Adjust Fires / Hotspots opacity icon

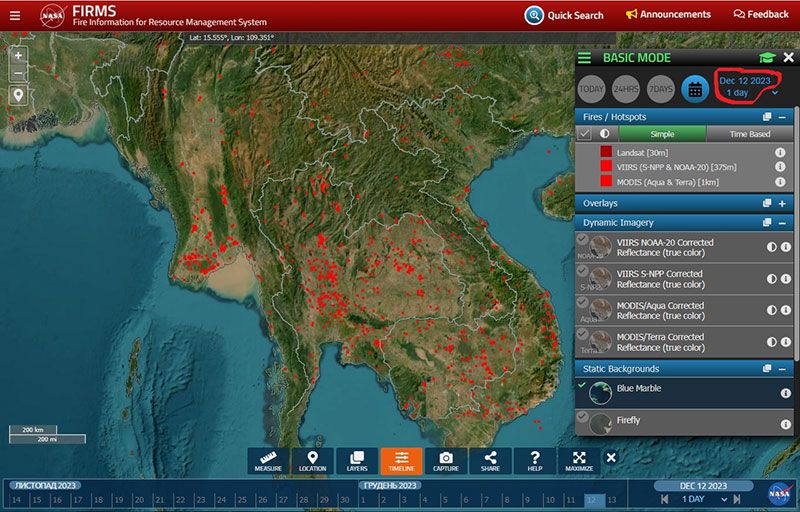605,134
